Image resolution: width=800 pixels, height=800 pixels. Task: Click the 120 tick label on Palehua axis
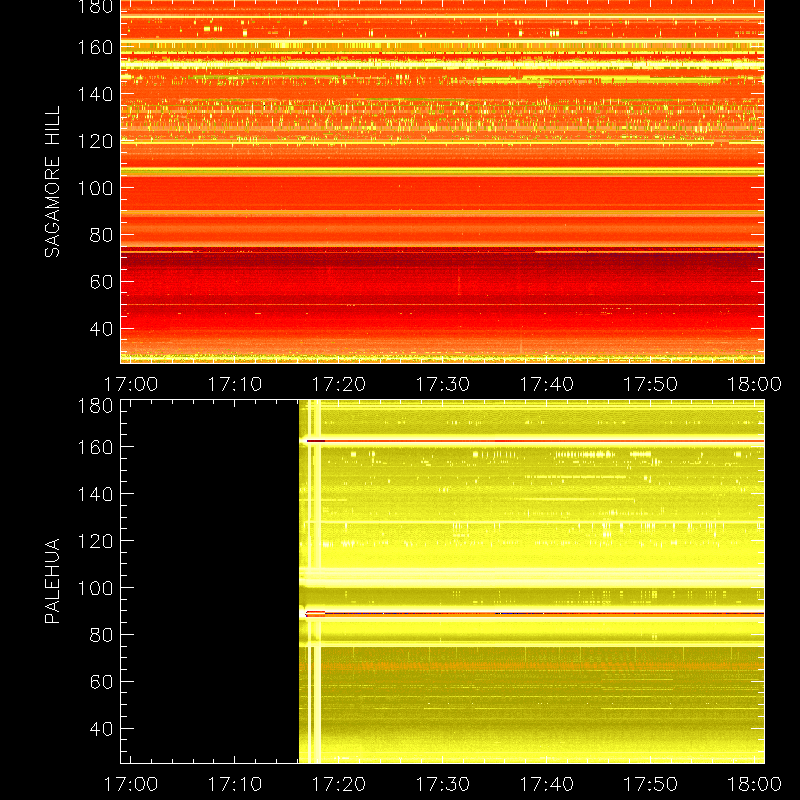click(x=95, y=541)
